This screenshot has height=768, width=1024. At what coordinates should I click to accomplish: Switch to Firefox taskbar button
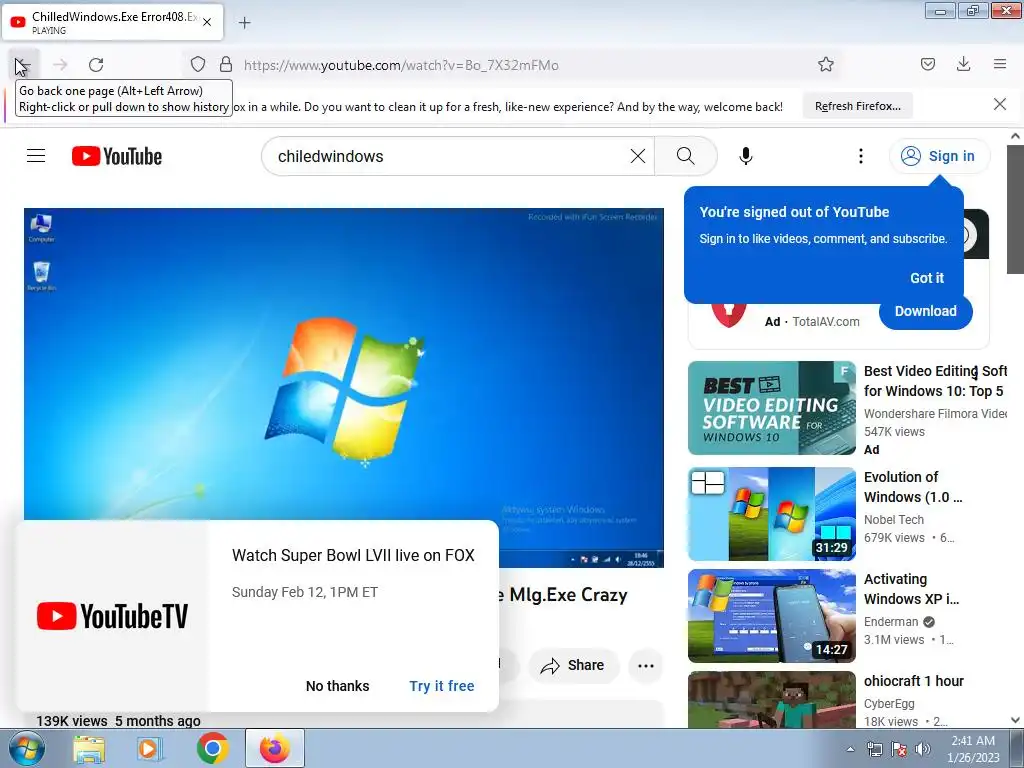pyautogui.click(x=274, y=748)
